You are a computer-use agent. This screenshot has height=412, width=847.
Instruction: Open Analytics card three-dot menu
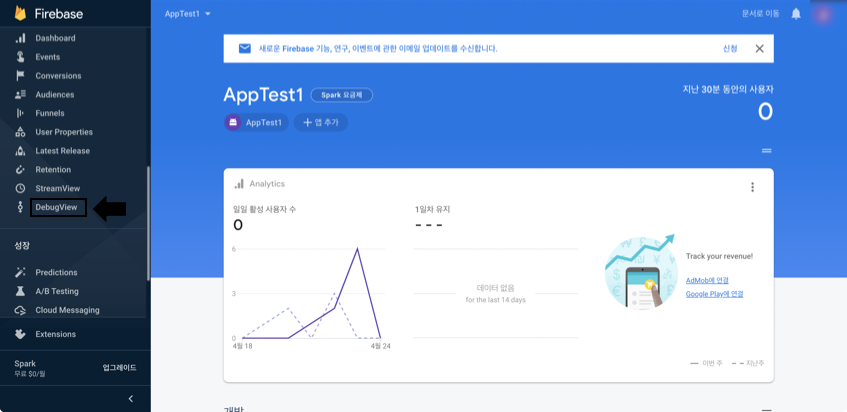(752, 187)
